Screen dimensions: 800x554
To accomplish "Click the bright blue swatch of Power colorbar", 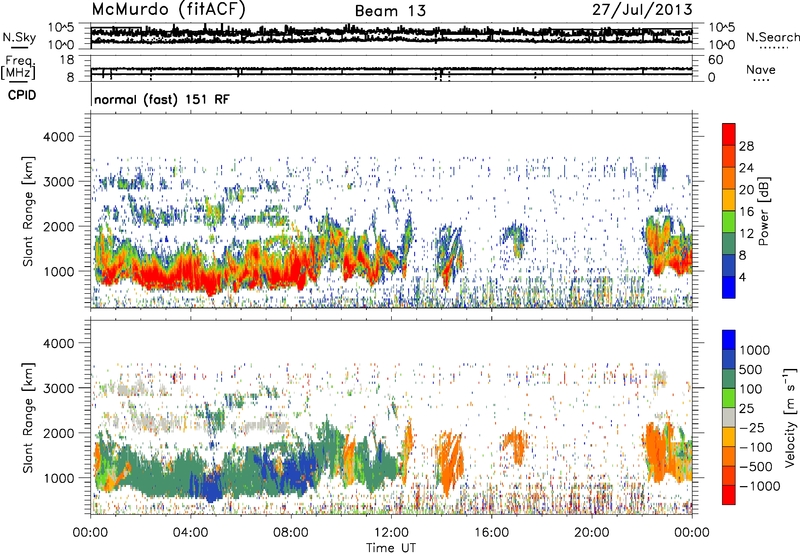I will tap(729, 287).
